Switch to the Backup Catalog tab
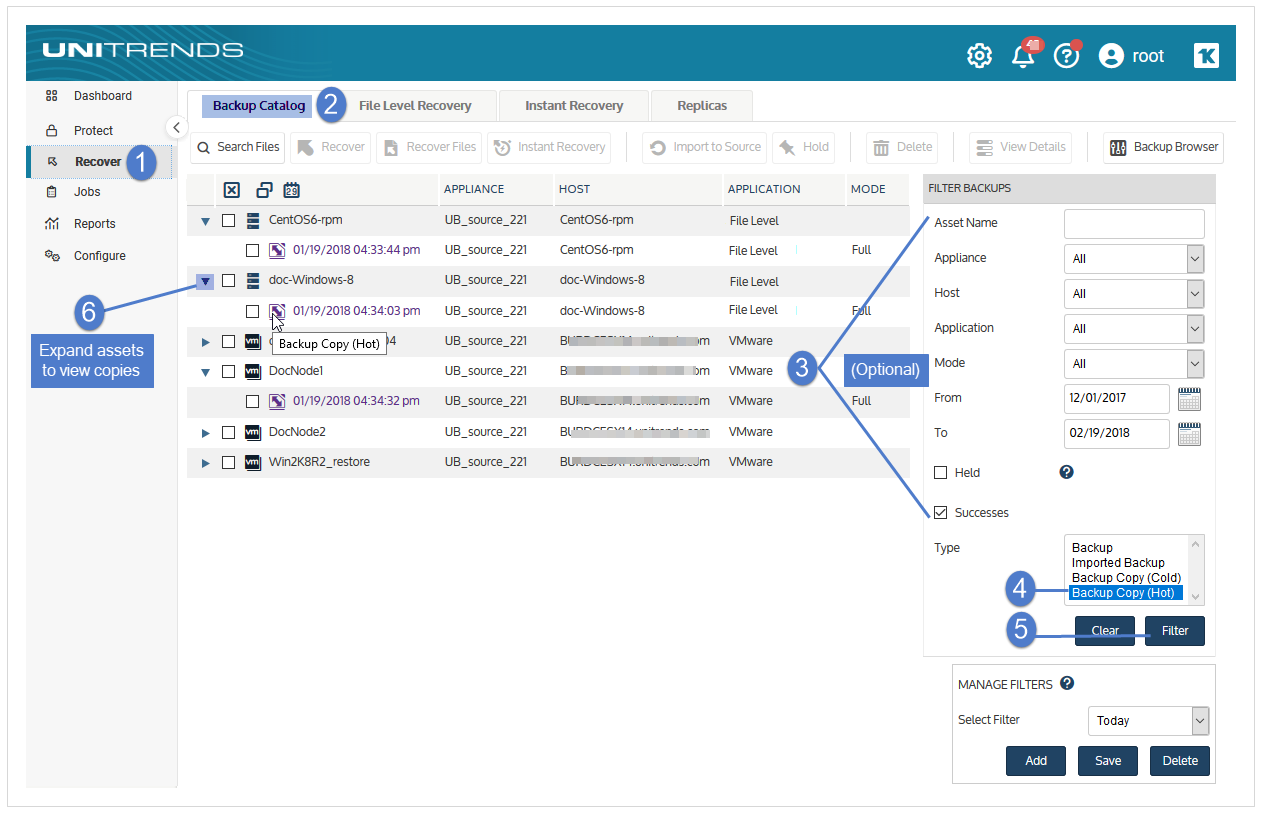Screen dimensions: 1282x834 tap(259, 105)
